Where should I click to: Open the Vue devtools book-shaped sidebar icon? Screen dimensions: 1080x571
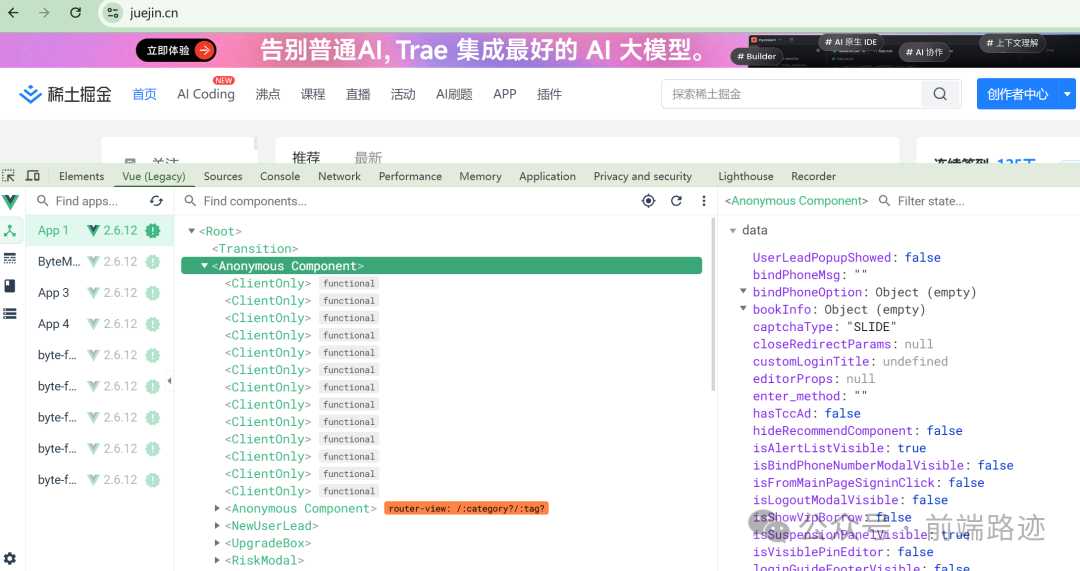(x=10, y=286)
